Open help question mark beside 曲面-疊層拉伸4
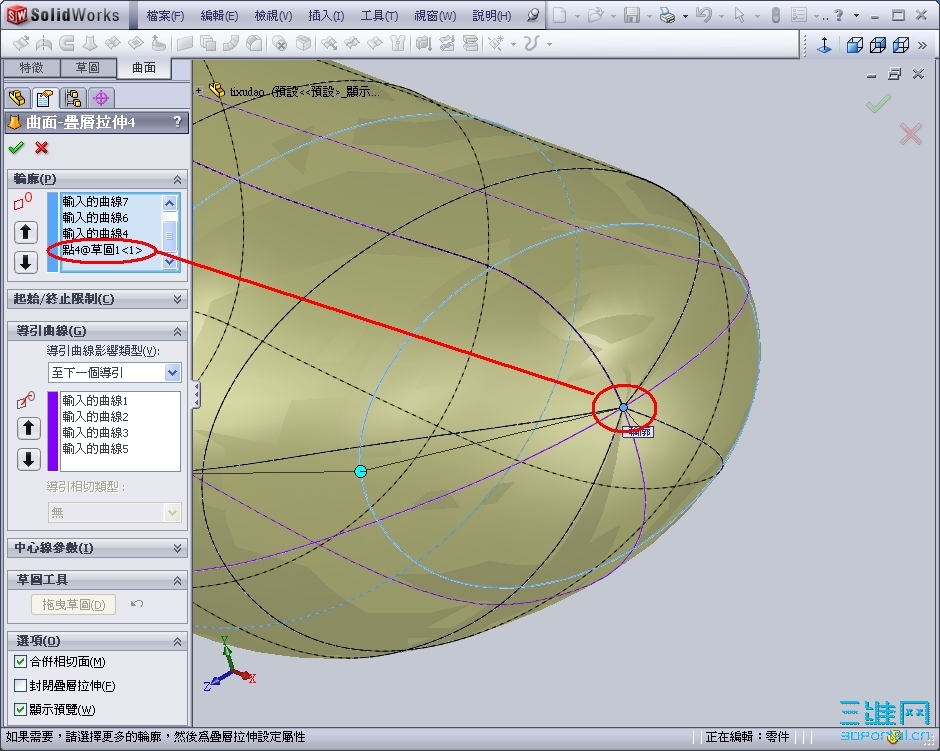The image size is (940, 751). tap(177, 122)
